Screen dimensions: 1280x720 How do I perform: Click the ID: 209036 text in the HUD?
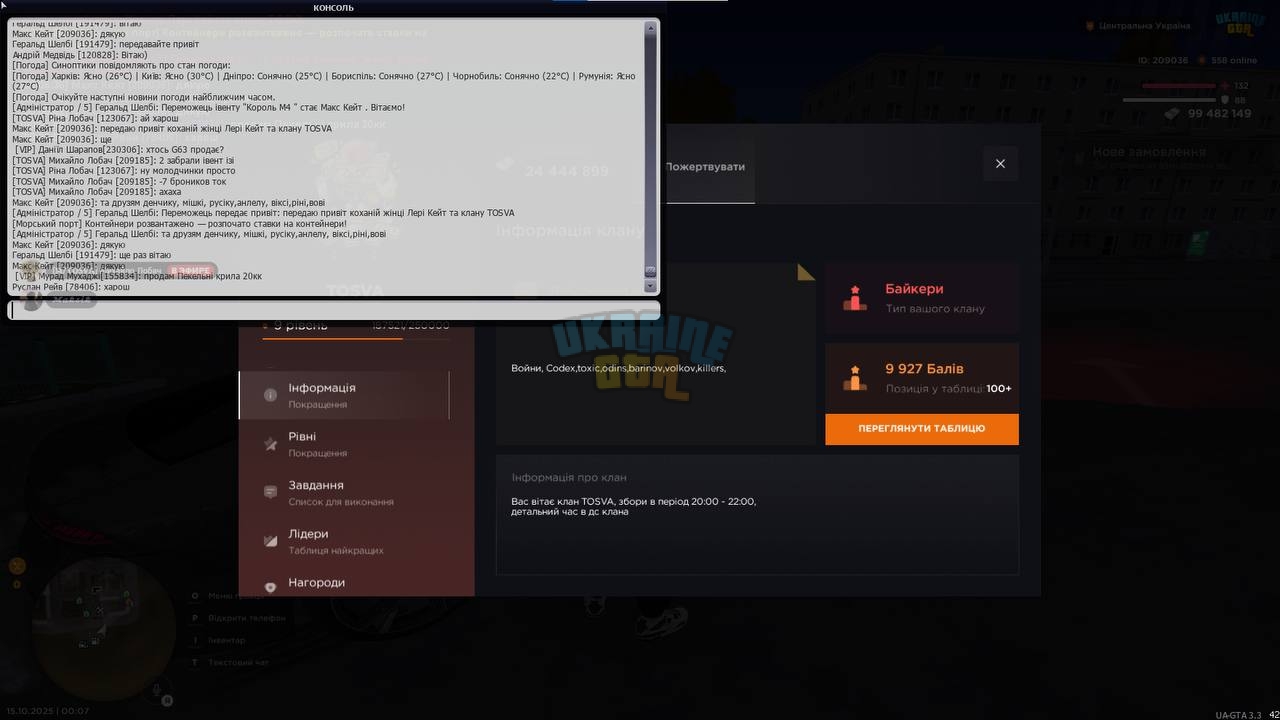(x=1163, y=60)
